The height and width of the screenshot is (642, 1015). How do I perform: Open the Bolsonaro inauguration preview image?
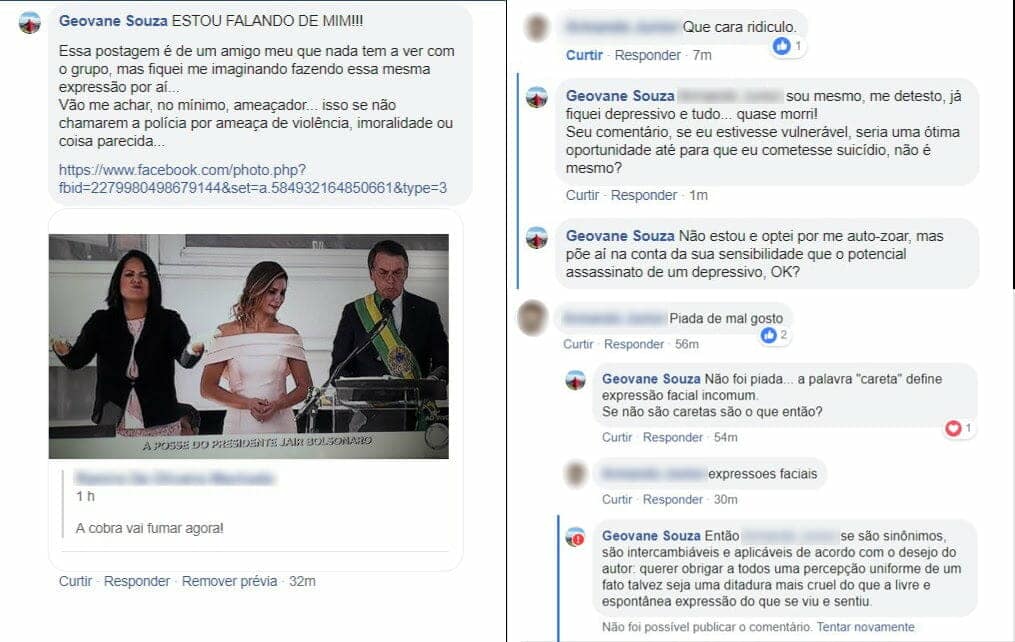point(249,346)
